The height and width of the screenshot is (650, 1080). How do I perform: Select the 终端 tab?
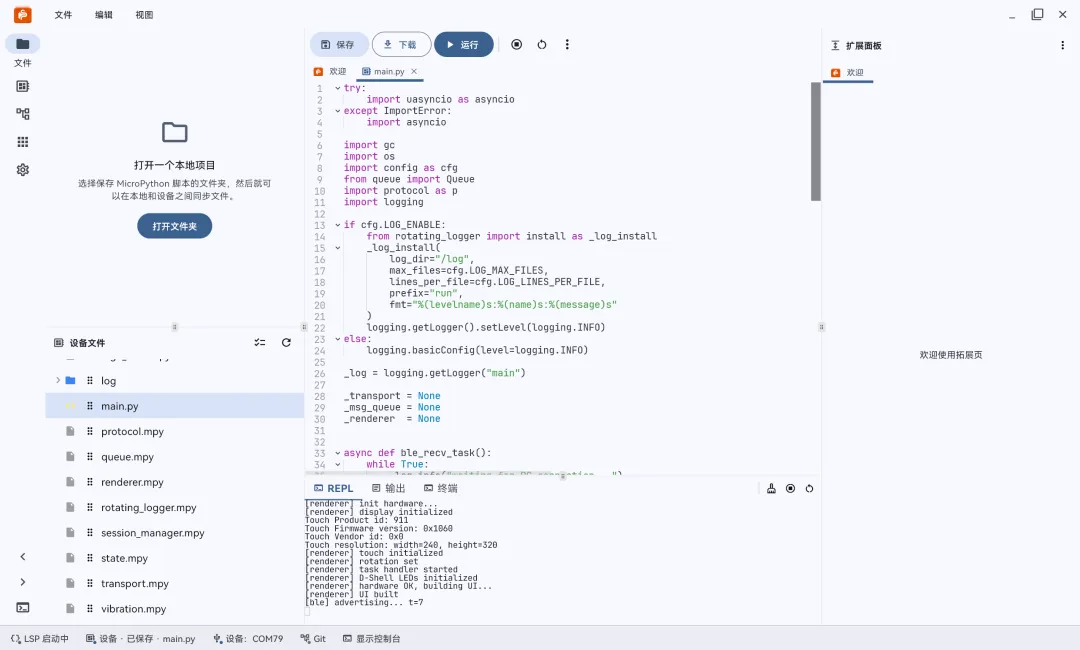click(x=441, y=488)
